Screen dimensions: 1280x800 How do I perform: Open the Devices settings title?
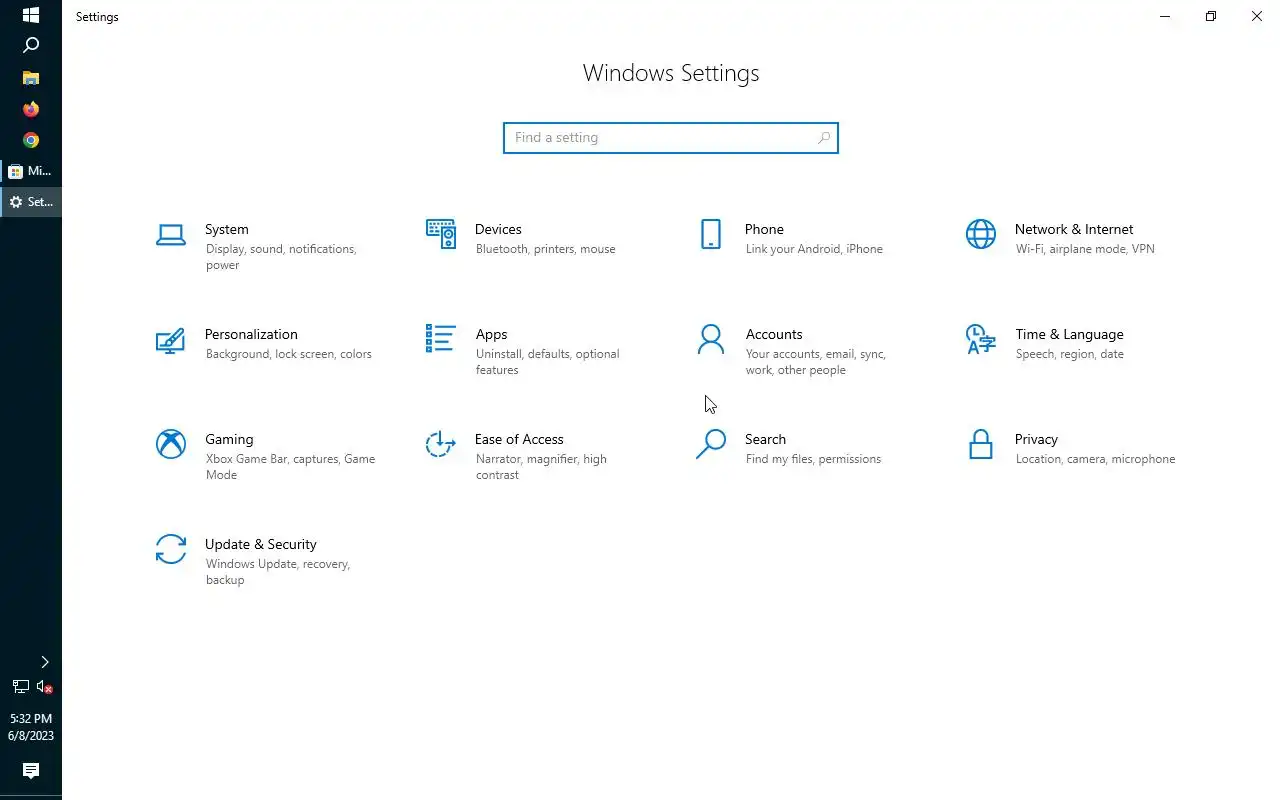click(x=498, y=229)
